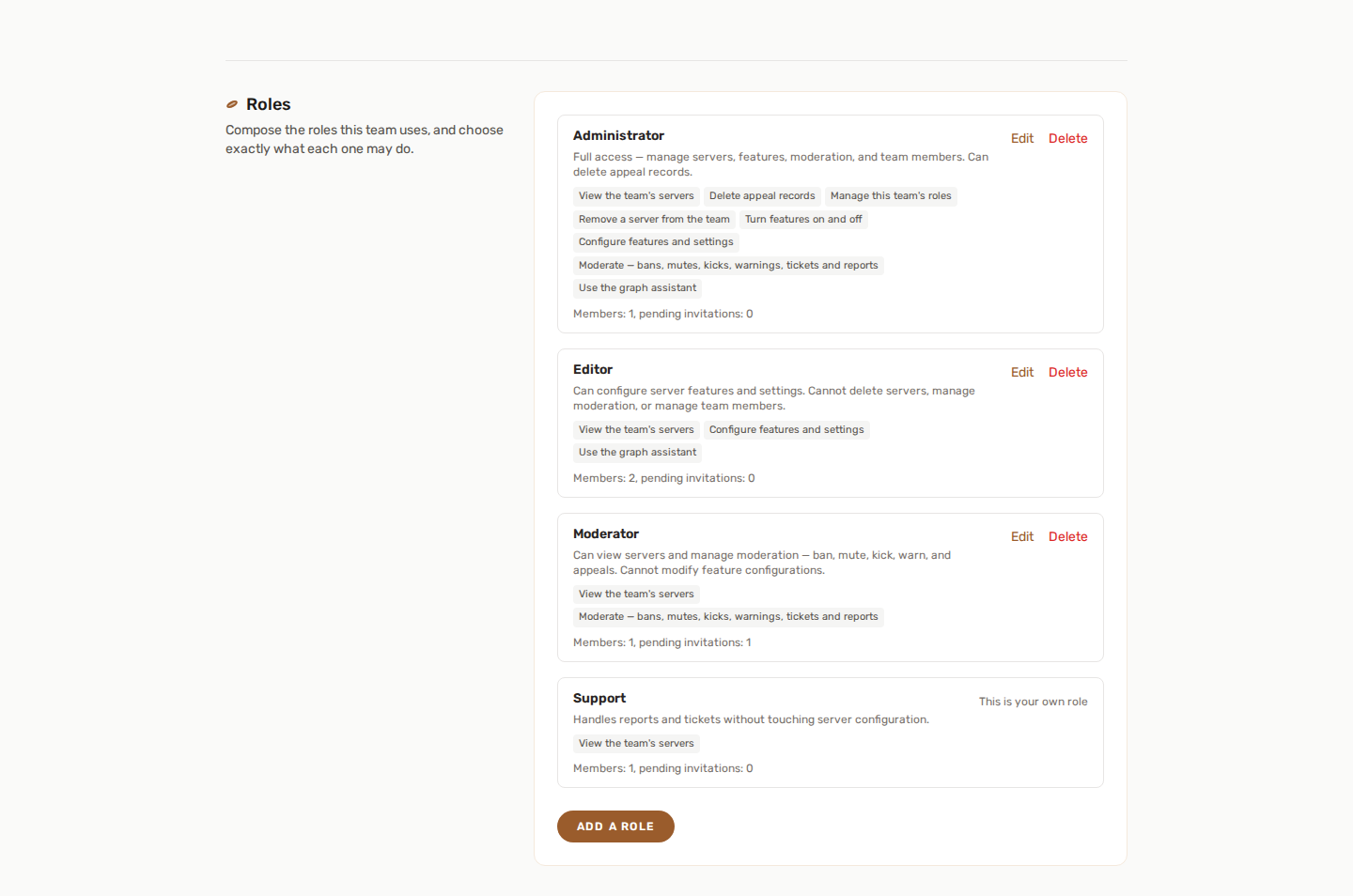Click the icon beside the Roles heading
The height and width of the screenshot is (896, 1353).
[x=232, y=104]
